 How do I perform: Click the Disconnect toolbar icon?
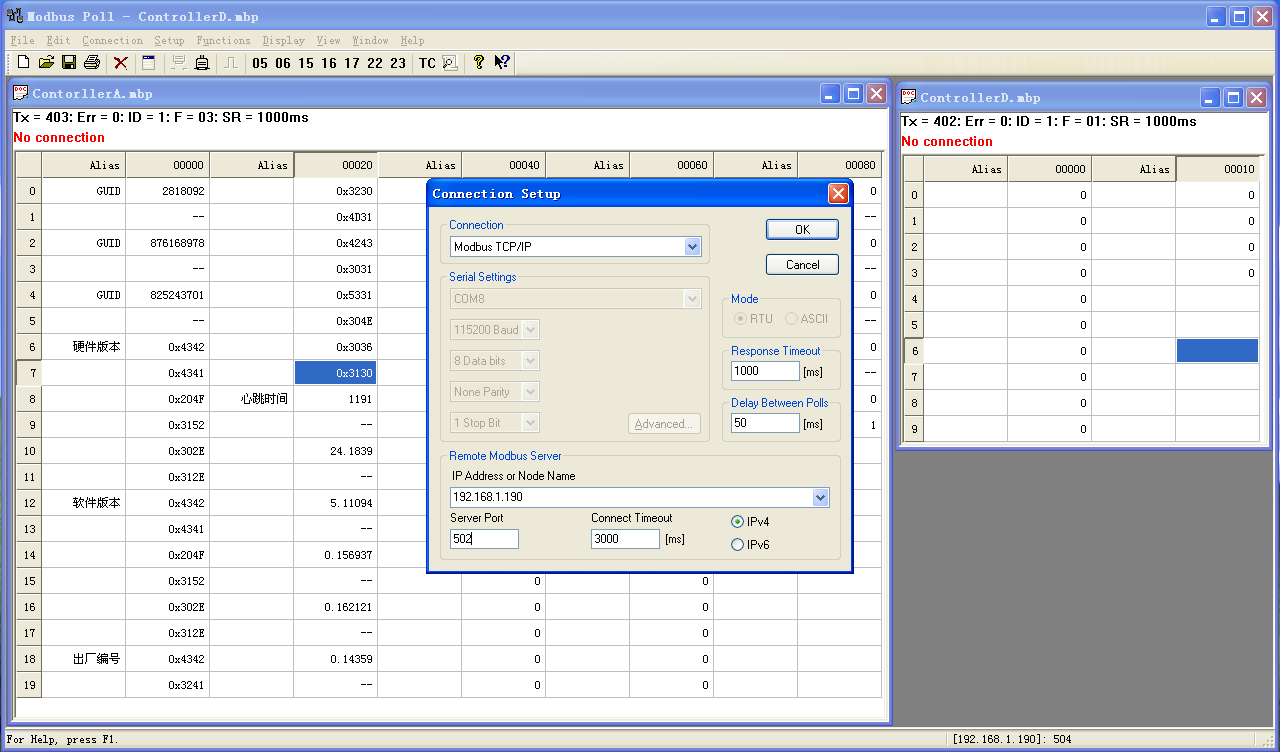click(202, 63)
